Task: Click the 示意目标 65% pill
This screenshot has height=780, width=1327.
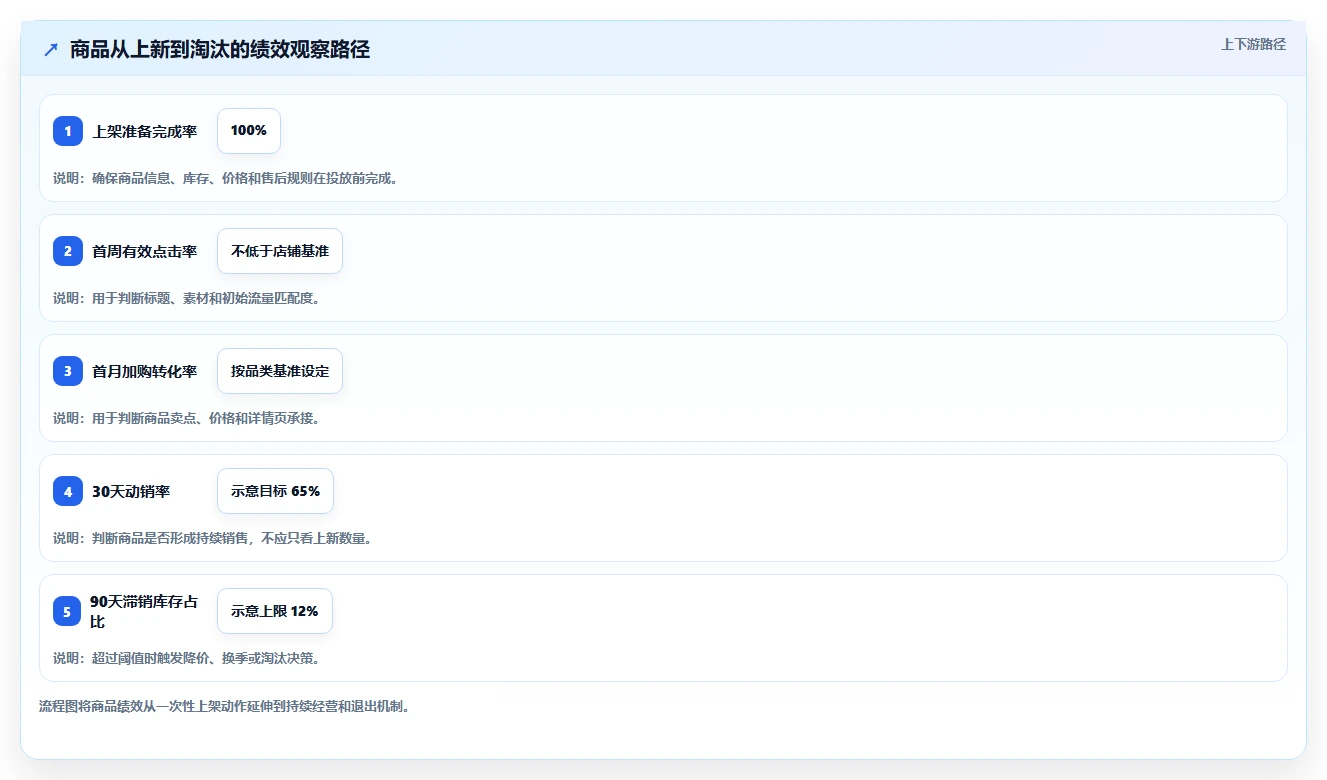Action: (275, 491)
